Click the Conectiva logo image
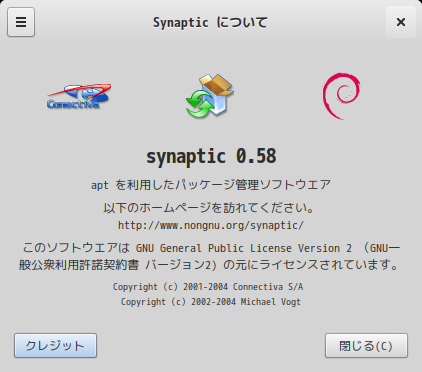 point(79,96)
